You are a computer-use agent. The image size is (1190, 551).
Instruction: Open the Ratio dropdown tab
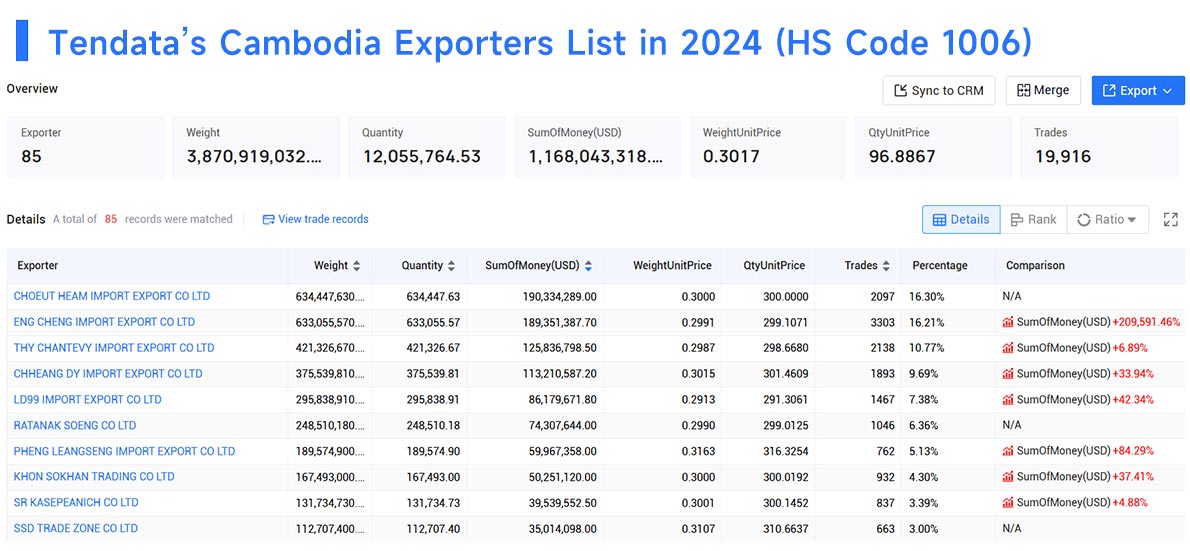coord(1107,219)
